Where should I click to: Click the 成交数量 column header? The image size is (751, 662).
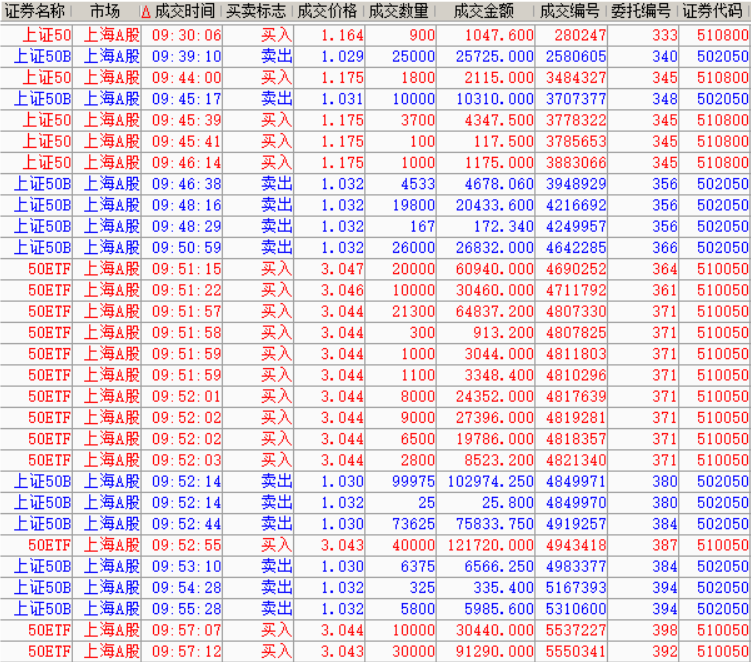pyautogui.click(x=398, y=11)
